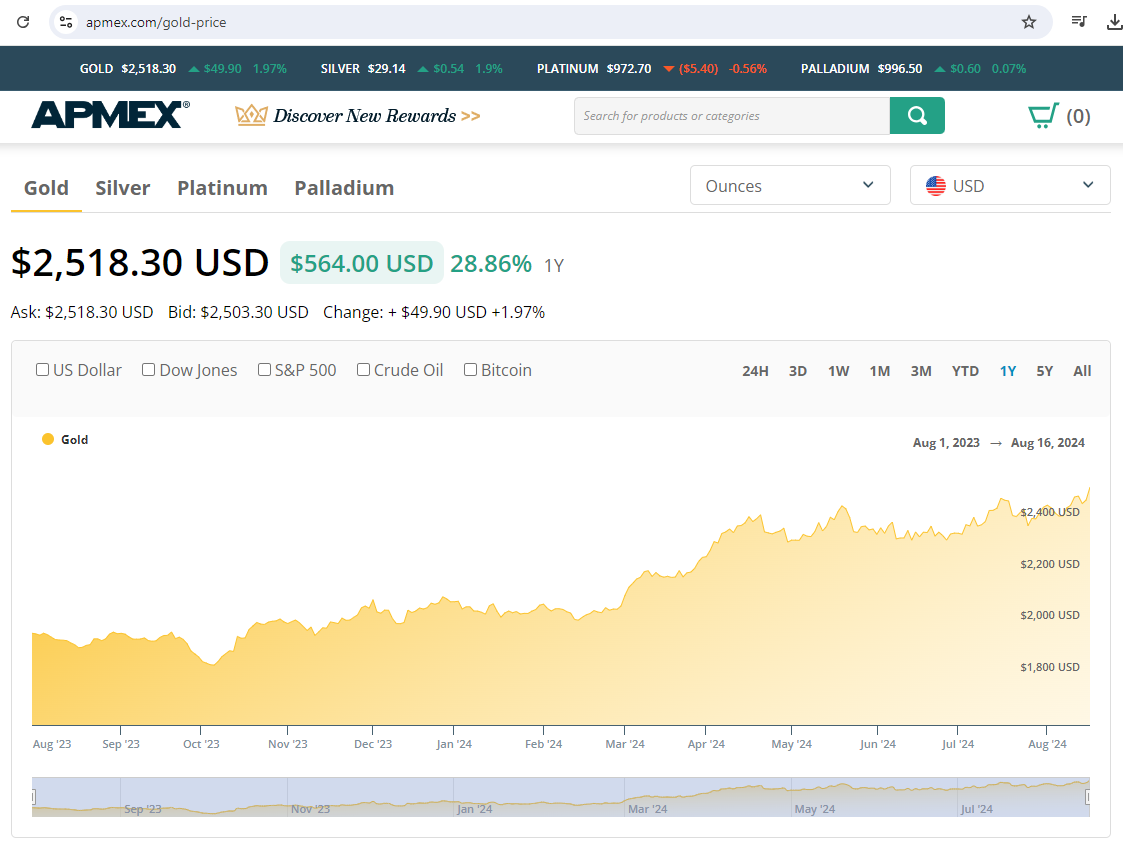Viewport: 1123px width, 851px height.
Task: Select the 1Y chart range
Action: pos(1008,371)
